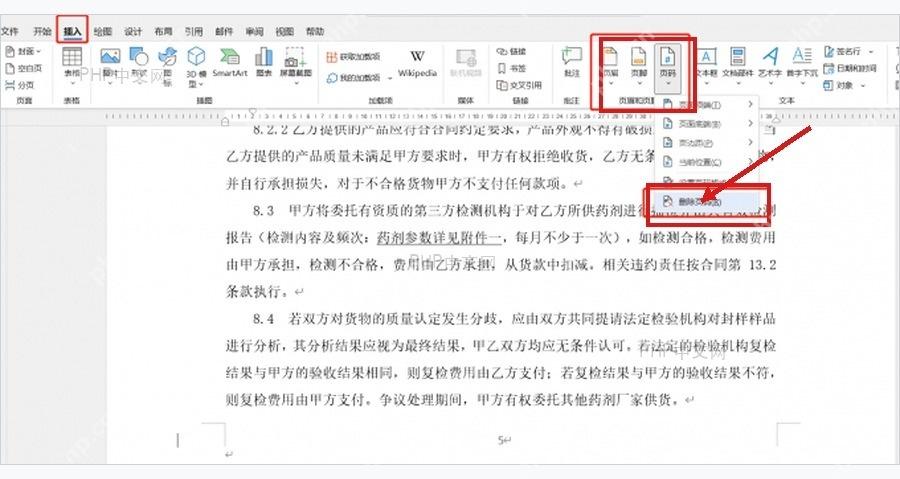Expand the 对象 dropdown arrow

pos(863,85)
